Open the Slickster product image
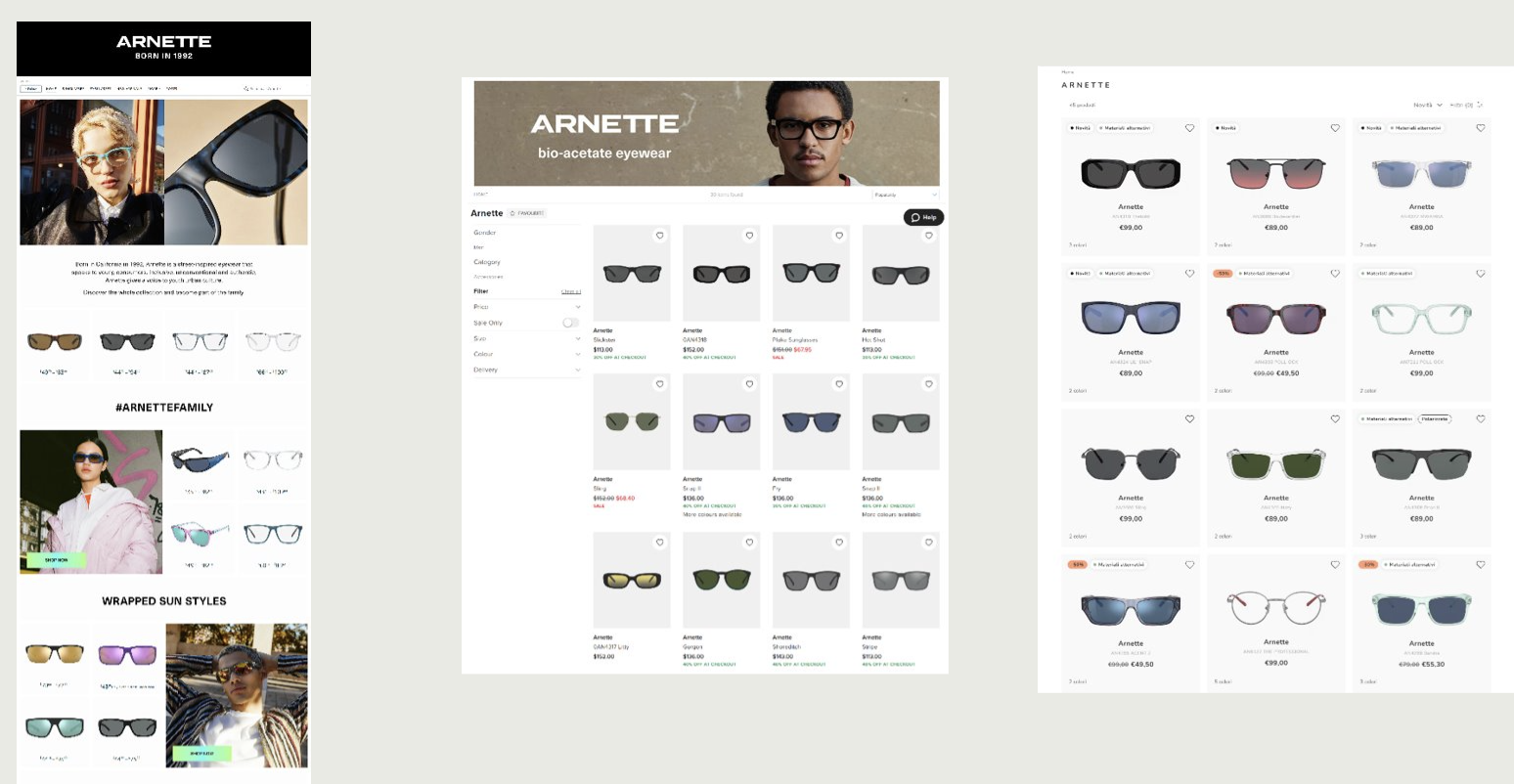Screen dimensions: 1514x784 click(x=631, y=274)
